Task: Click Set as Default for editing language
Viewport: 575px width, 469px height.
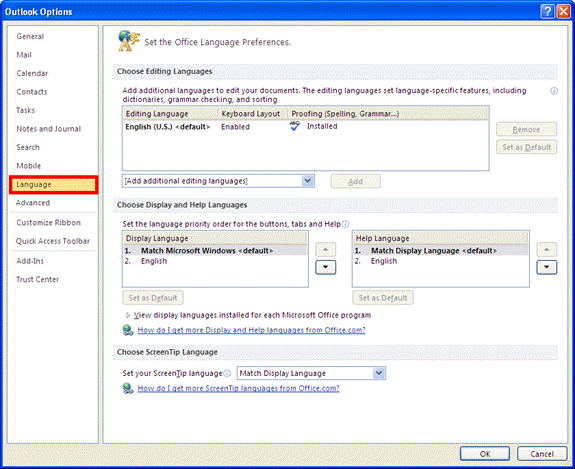Action: [x=527, y=147]
